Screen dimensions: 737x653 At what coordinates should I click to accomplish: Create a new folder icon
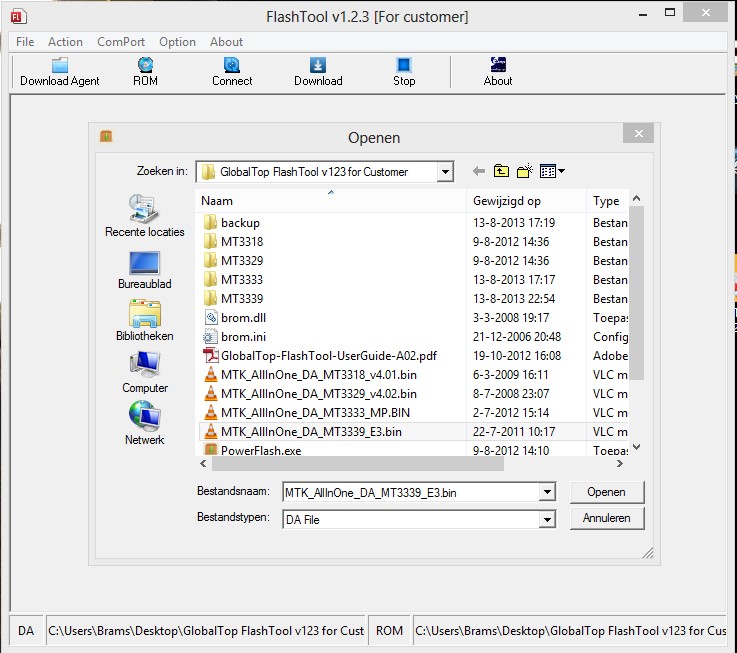click(524, 171)
